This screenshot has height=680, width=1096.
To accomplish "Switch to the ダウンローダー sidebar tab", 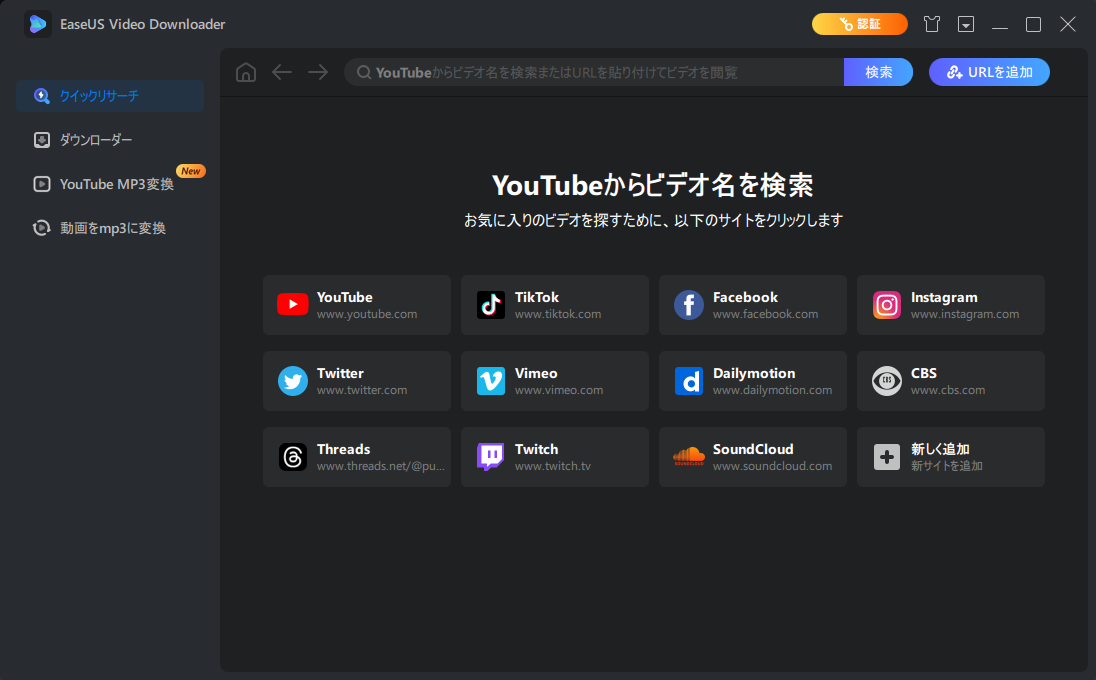I will click(96, 140).
